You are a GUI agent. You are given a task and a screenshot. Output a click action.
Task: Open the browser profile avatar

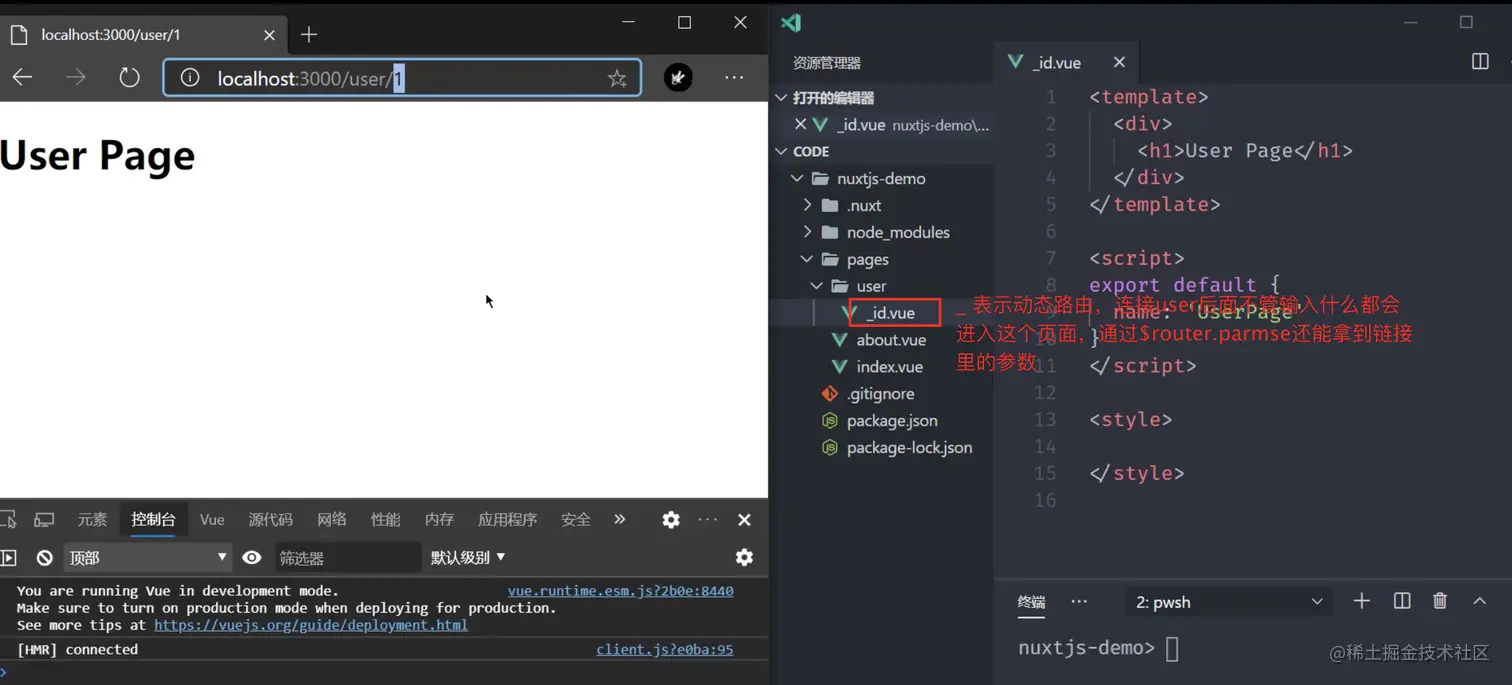pos(678,77)
